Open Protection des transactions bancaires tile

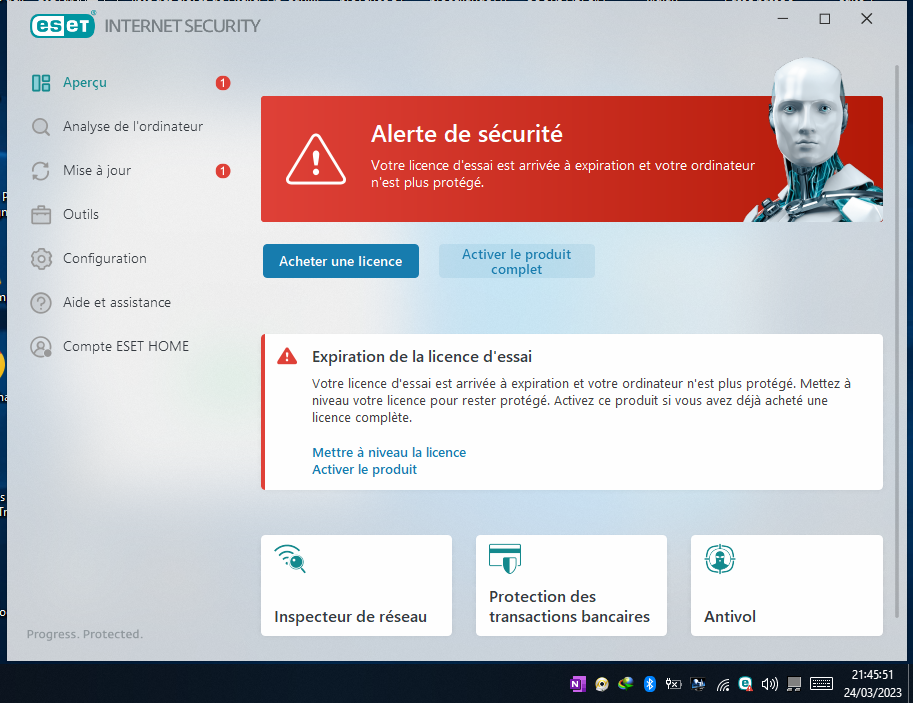571,585
